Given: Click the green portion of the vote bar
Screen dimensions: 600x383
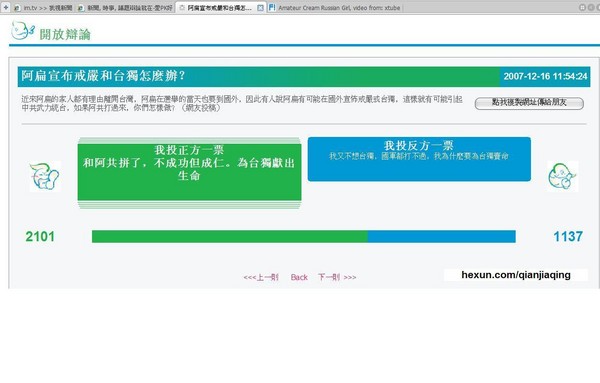Looking at the screenshot, I should pos(230,236).
